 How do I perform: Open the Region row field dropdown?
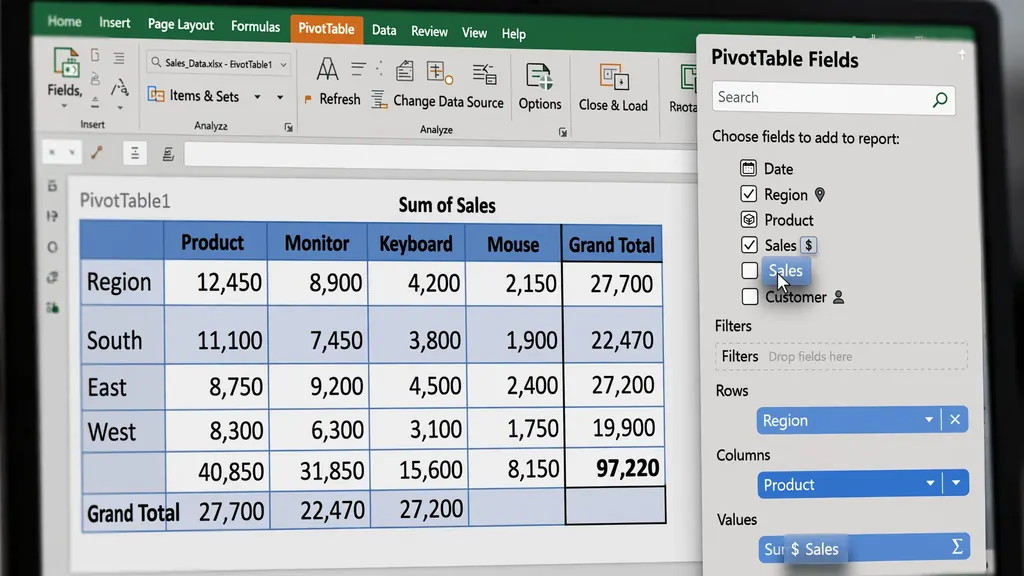pos(929,419)
